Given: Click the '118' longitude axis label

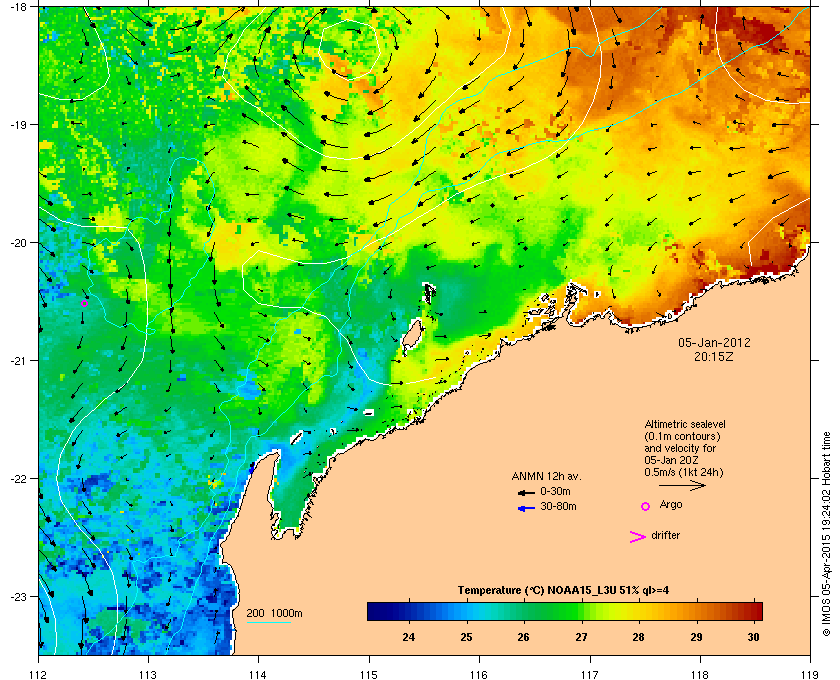Looking at the screenshot, I should click(x=700, y=675).
